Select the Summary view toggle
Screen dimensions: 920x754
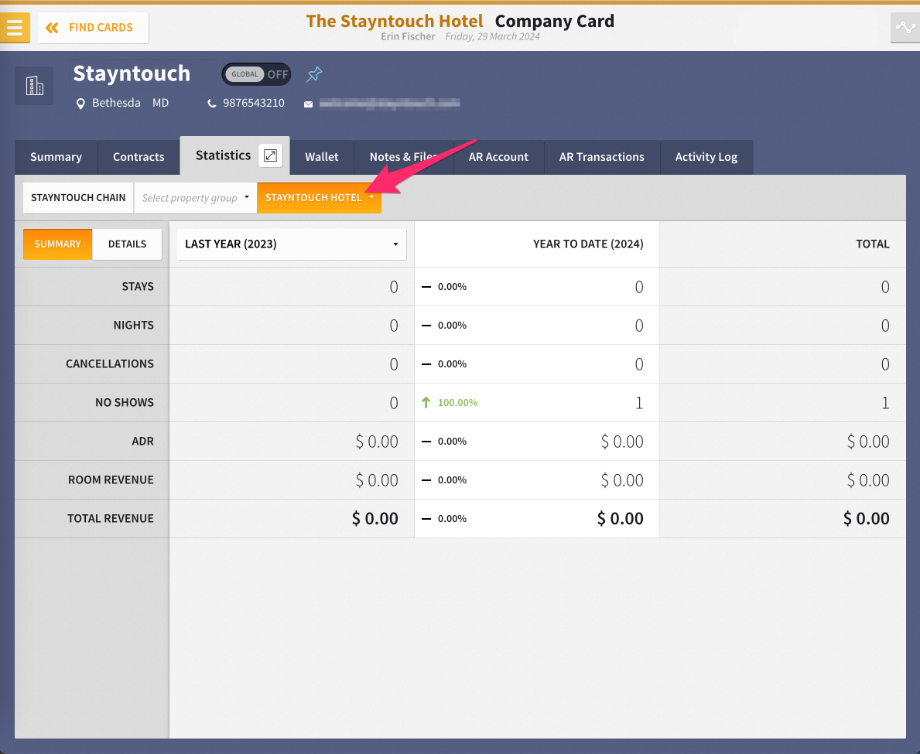pos(58,244)
